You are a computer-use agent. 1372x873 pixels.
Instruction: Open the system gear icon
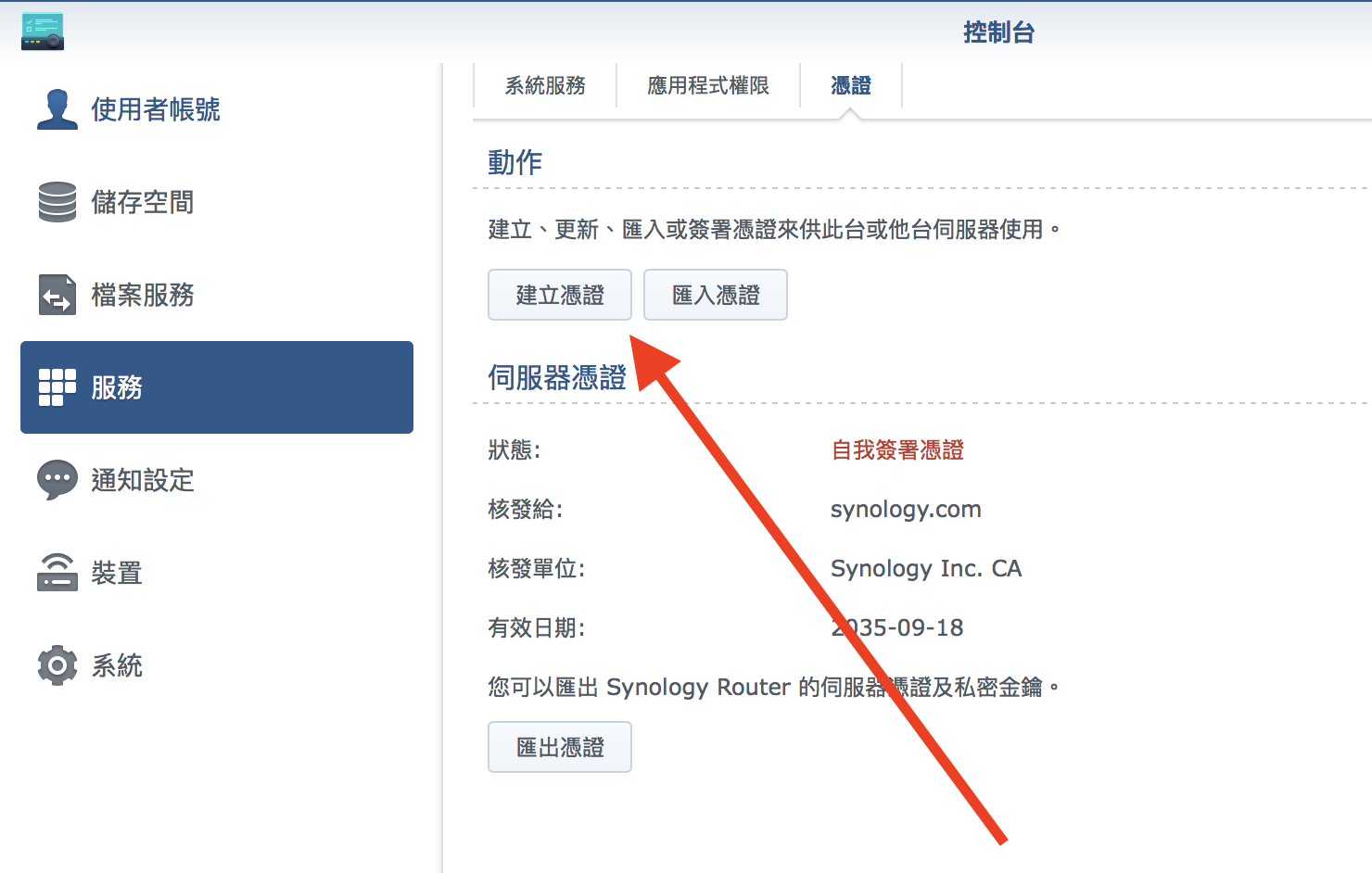click(57, 665)
